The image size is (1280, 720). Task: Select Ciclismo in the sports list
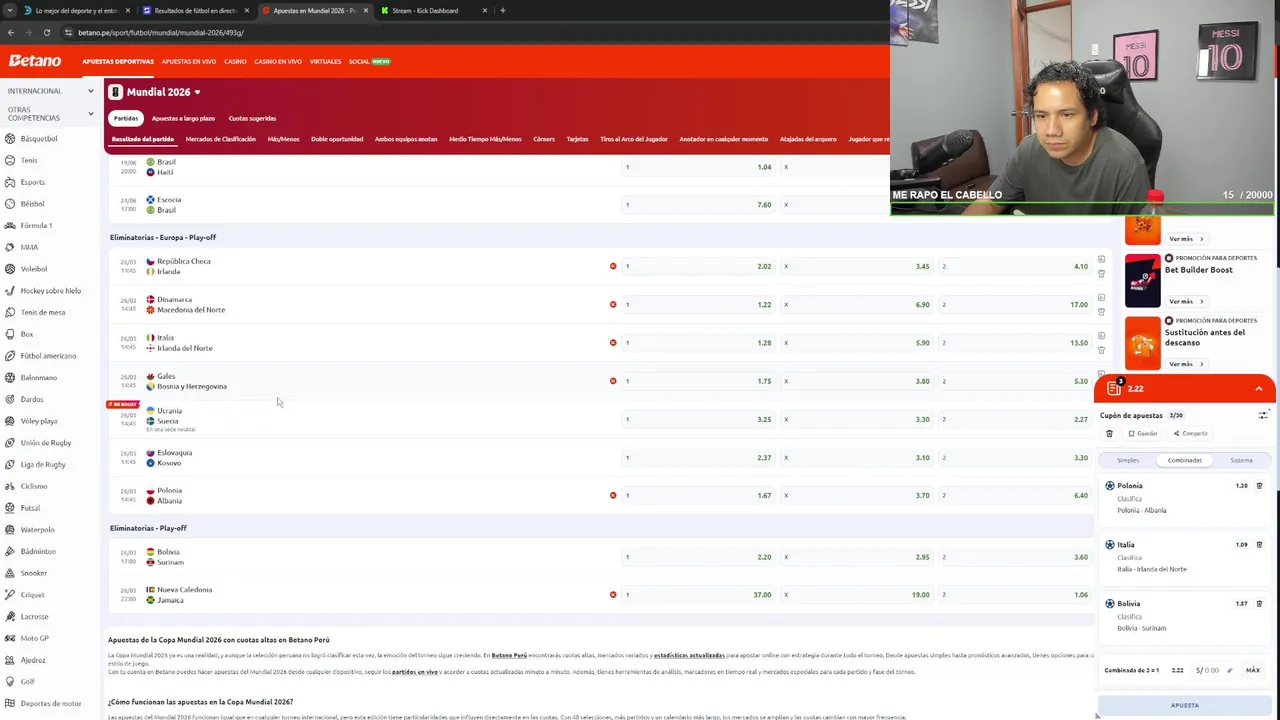pyautogui.click(x=34, y=486)
